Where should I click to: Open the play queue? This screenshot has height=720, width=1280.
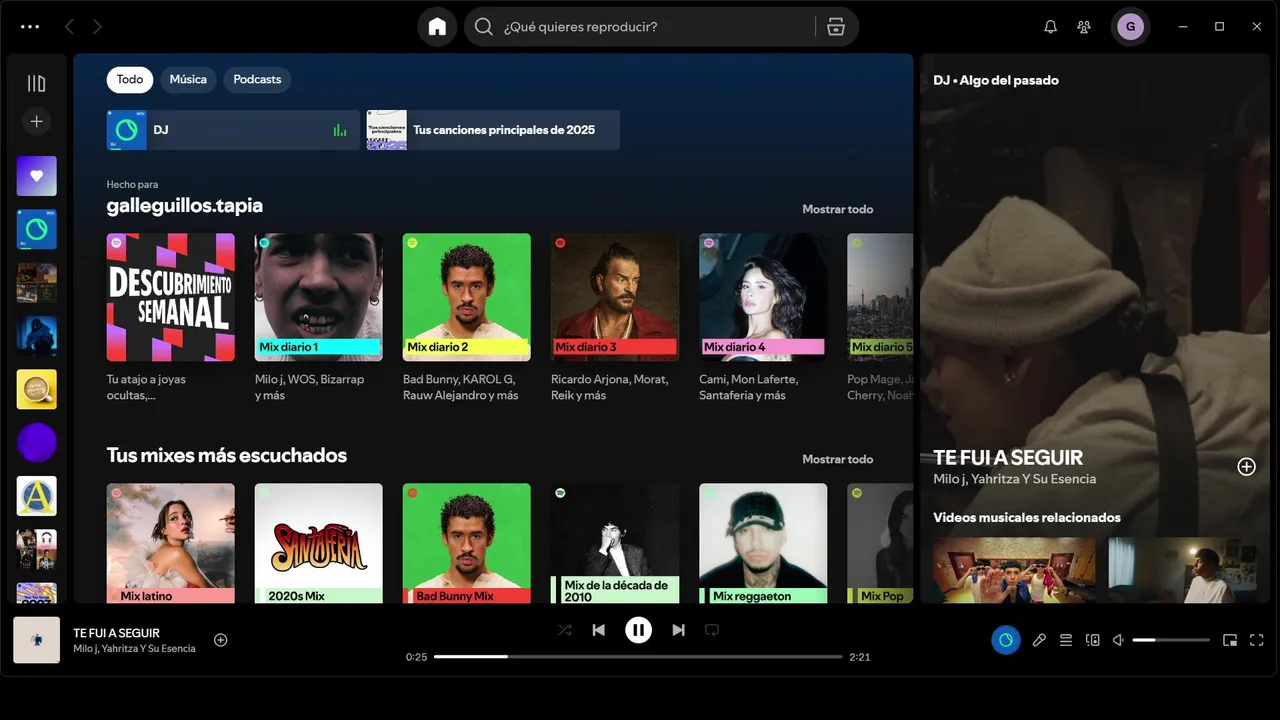tap(1066, 640)
